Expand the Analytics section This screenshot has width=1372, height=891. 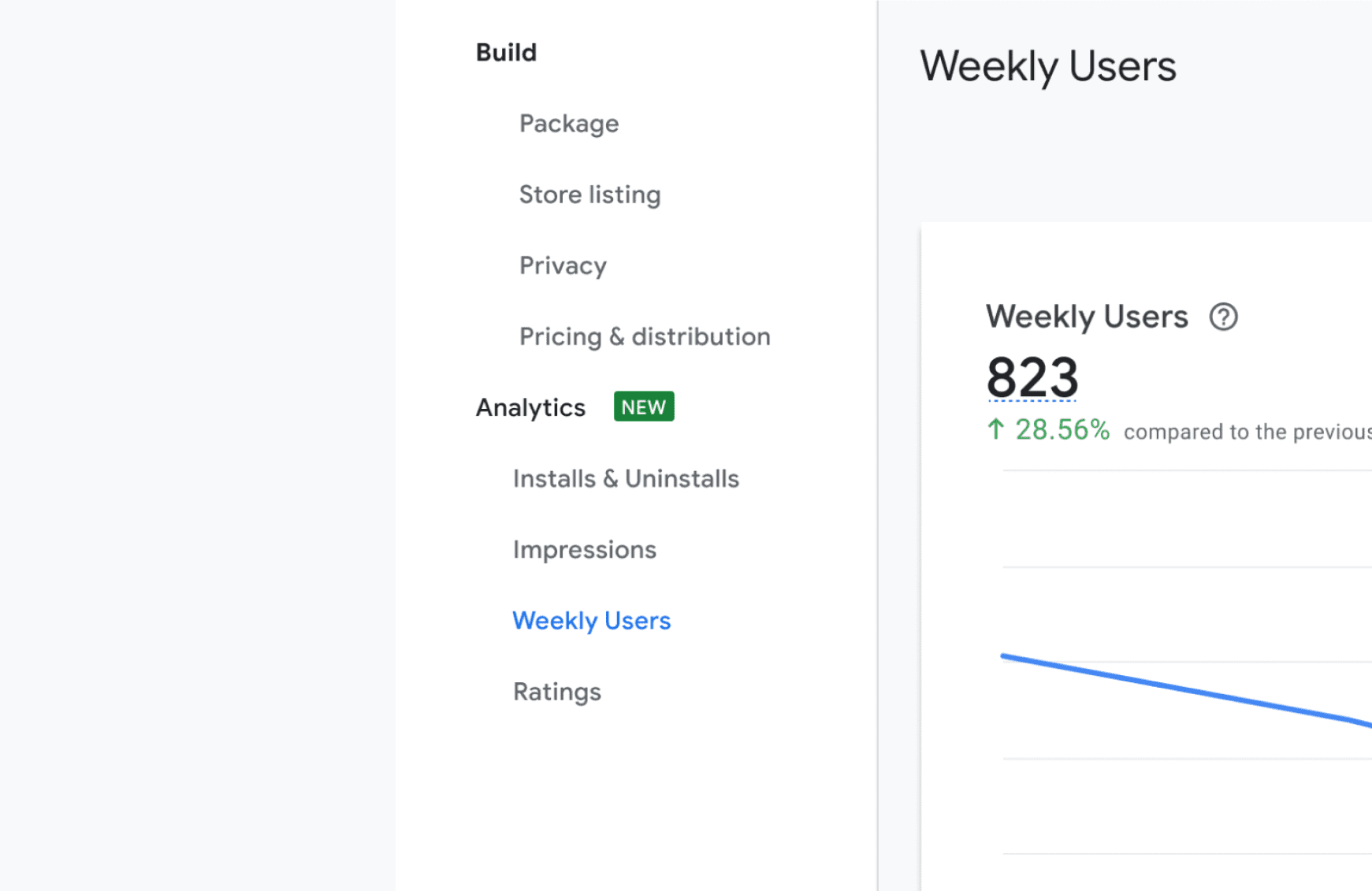coord(530,407)
